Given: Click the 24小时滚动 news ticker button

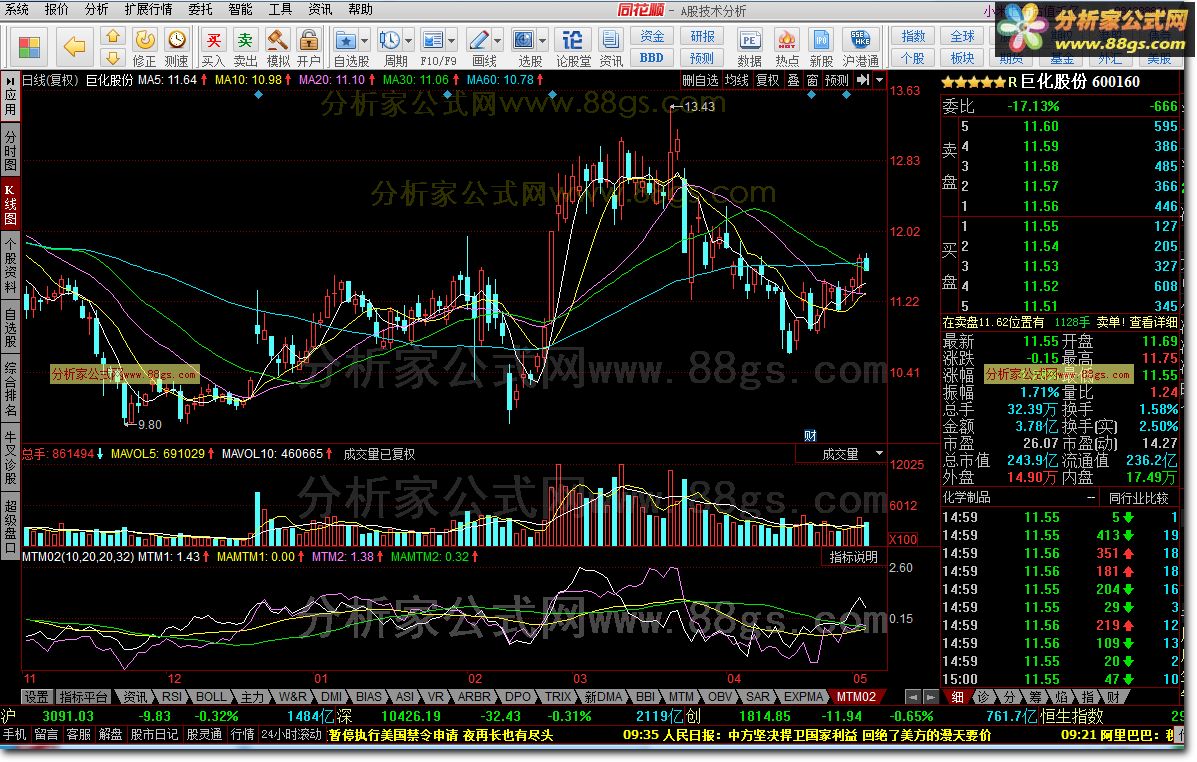Looking at the screenshot, I should click(291, 735).
